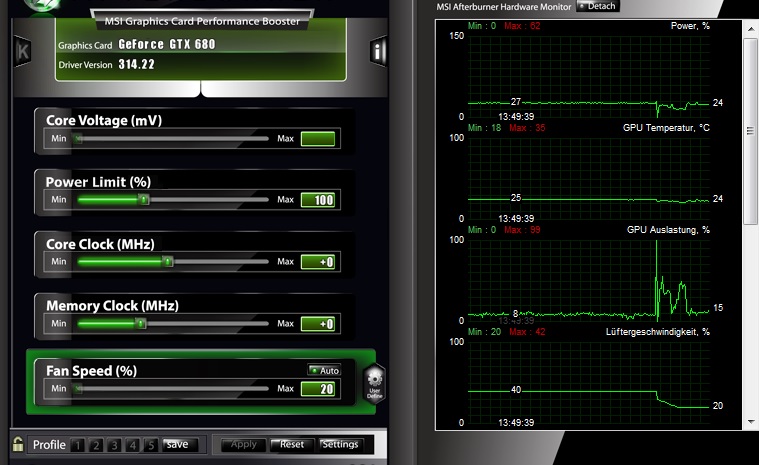Image resolution: width=759 pixels, height=465 pixels.
Task: Toggle the Fan Speed Auto button
Action: click(x=324, y=370)
